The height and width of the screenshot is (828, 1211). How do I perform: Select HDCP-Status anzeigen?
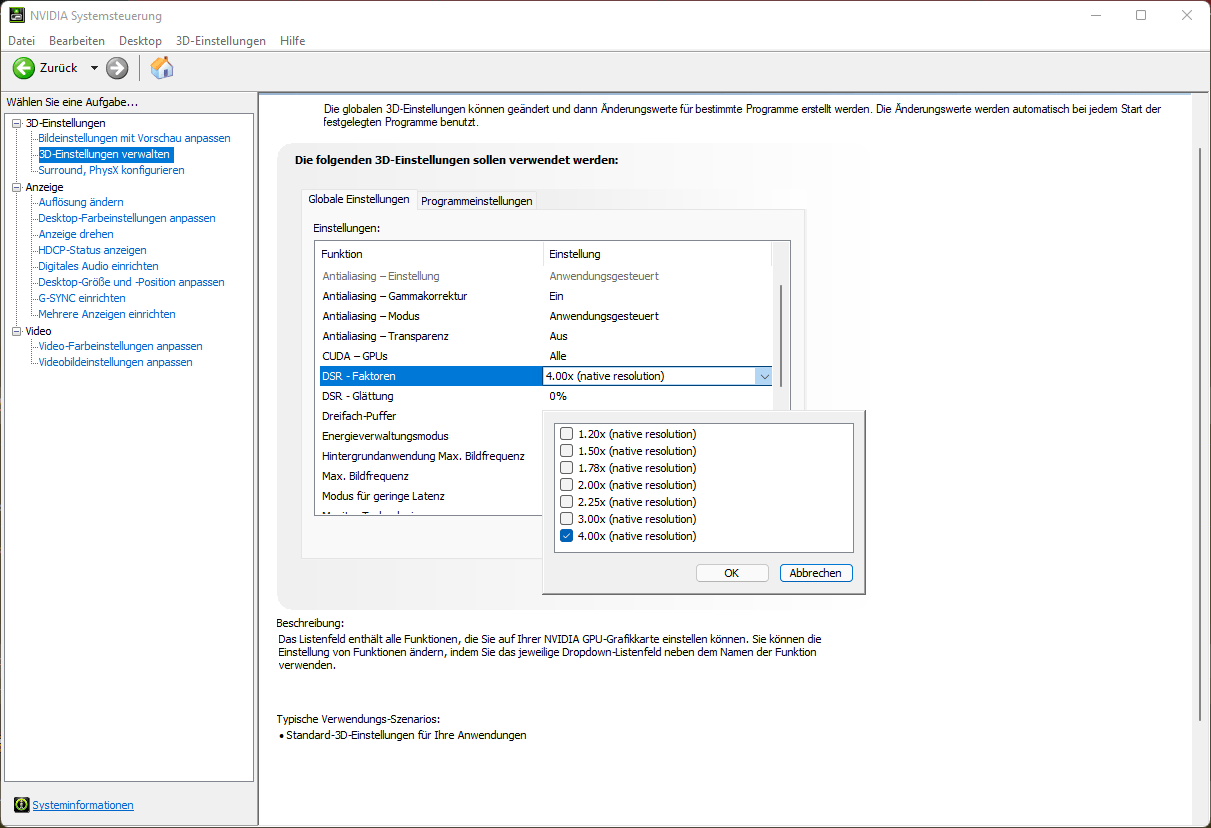point(92,250)
